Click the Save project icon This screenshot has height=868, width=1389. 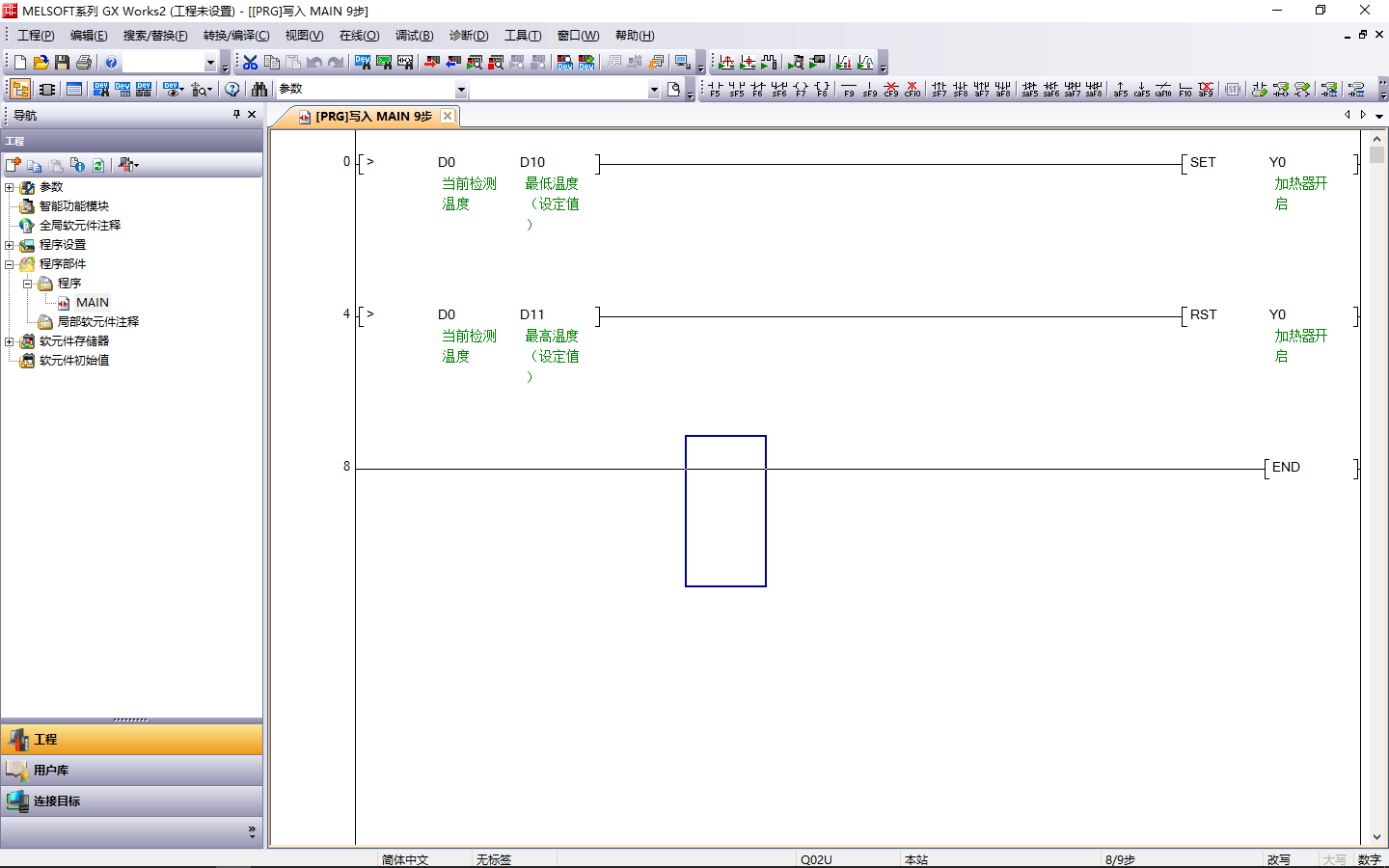pos(62,63)
